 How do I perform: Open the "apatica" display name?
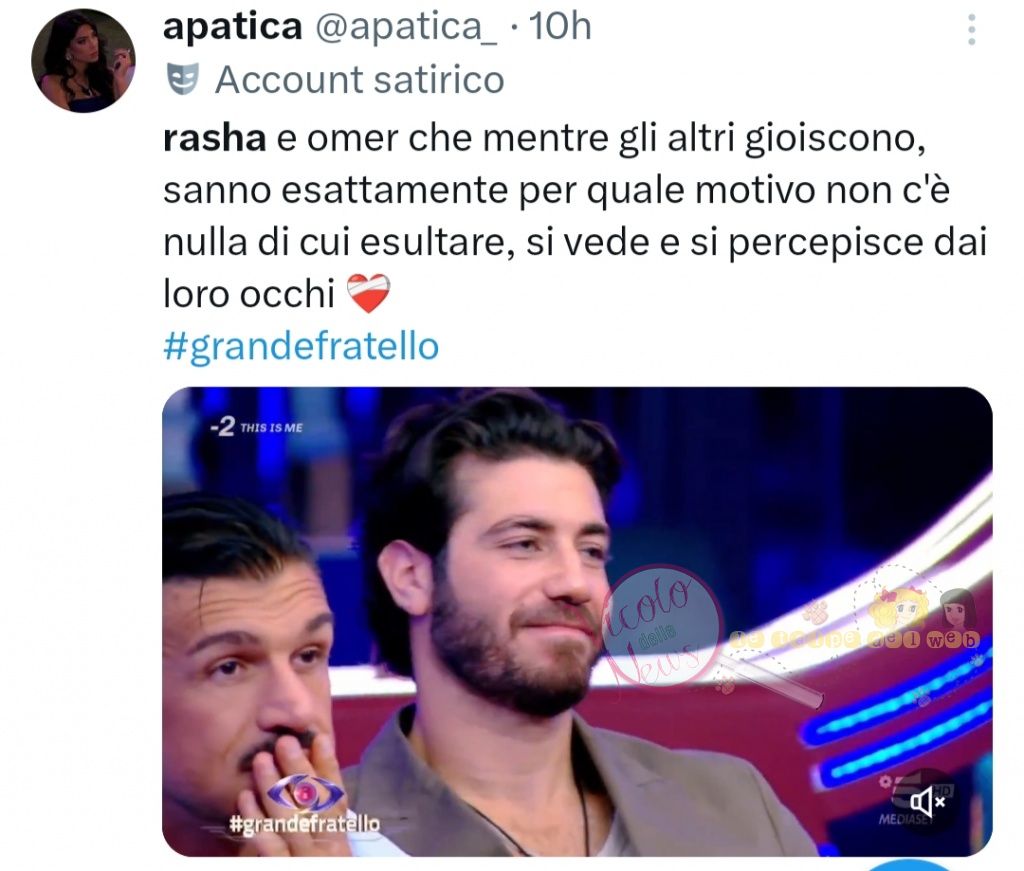point(232,27)
